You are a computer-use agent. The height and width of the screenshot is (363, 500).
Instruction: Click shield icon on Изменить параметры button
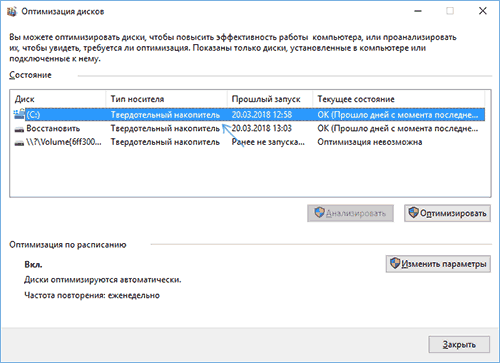[395, 263]
